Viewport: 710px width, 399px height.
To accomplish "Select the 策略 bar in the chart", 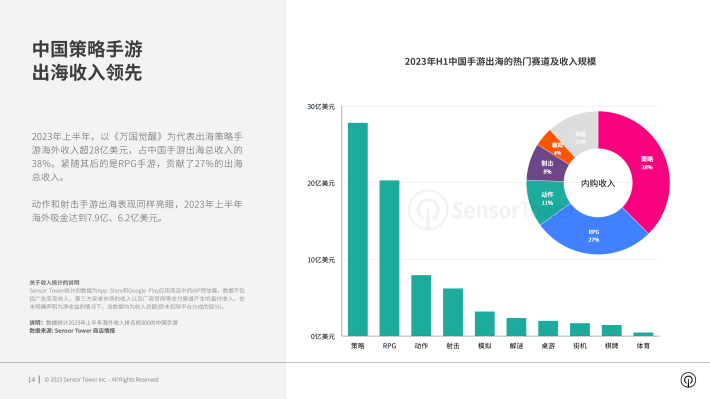I will pos(358,229).
